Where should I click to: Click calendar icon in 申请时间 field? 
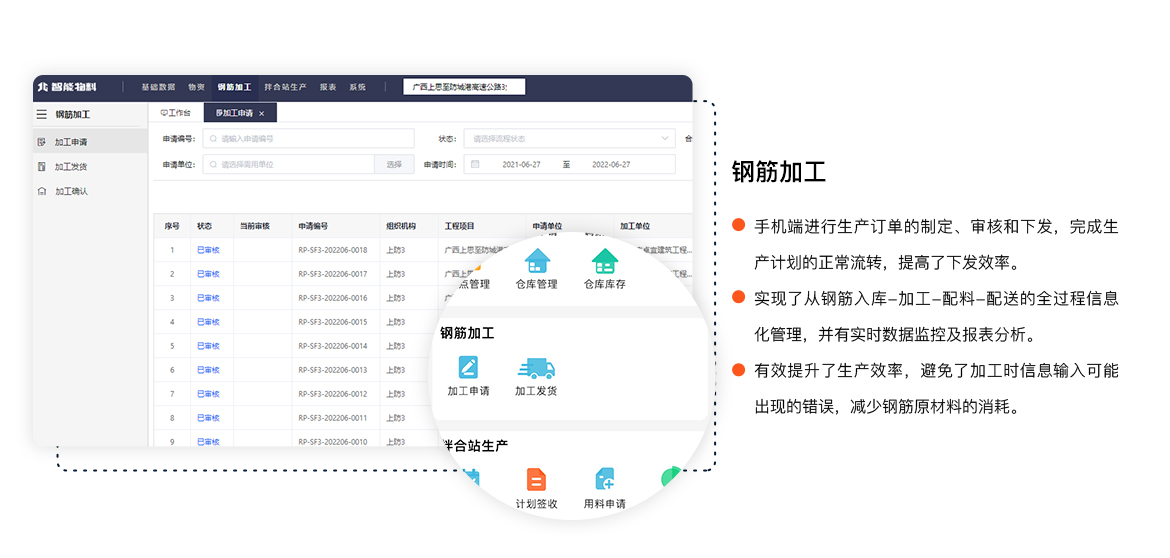click(475, 164)
